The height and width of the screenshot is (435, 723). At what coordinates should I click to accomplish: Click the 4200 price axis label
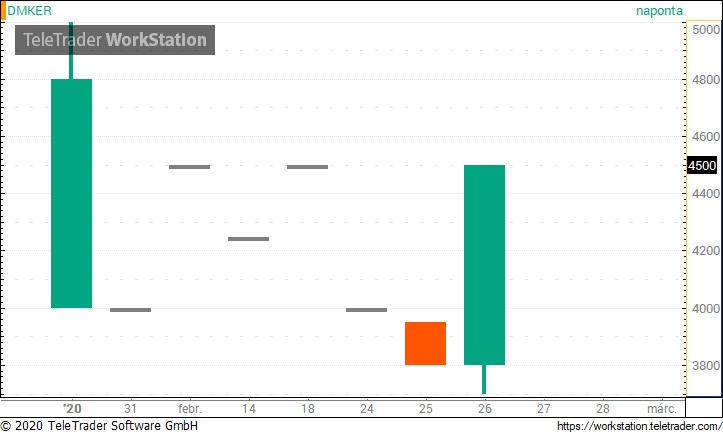click(x=705, y=251)
